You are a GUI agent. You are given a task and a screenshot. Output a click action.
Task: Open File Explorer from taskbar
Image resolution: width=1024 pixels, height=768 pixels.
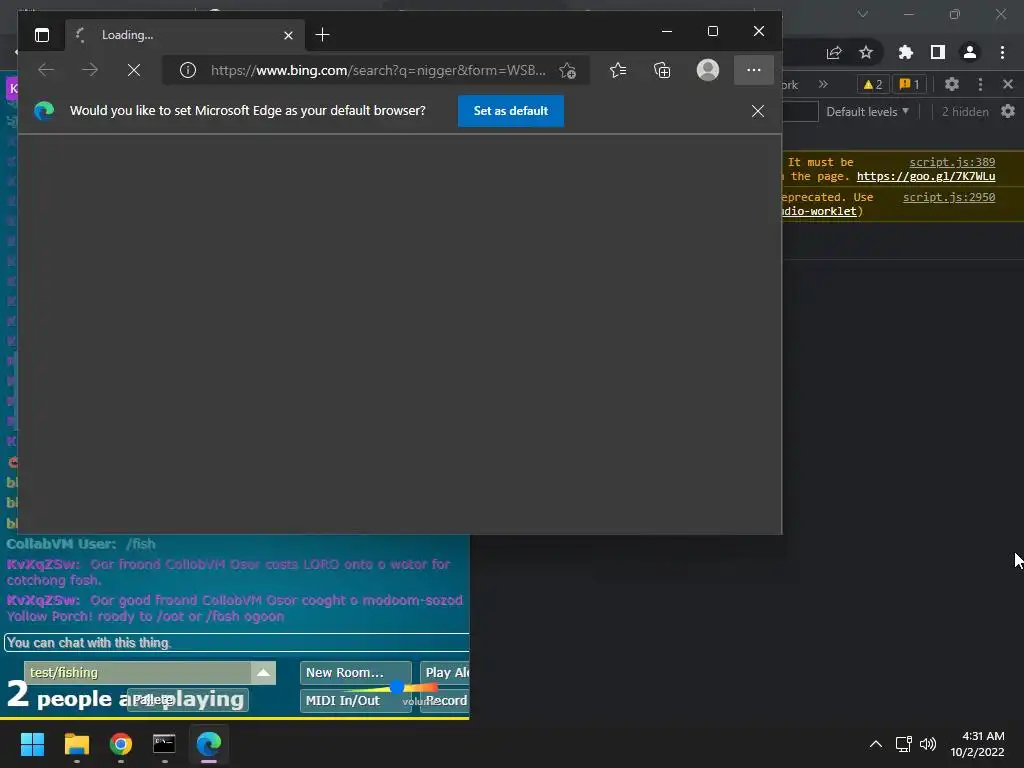[x=76, y=744]
